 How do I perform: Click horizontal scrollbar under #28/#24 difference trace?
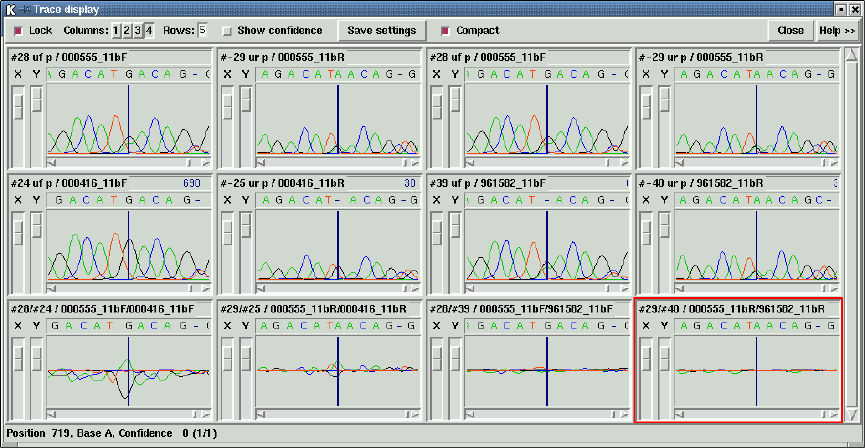click(x=129, y=413)
